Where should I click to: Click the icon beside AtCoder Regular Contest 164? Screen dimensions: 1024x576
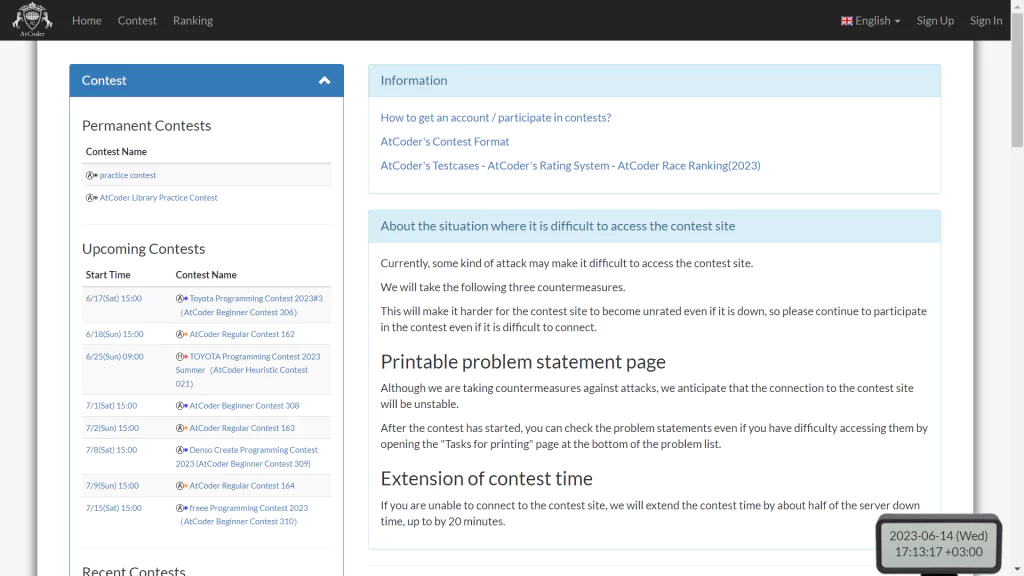[182, 485]
